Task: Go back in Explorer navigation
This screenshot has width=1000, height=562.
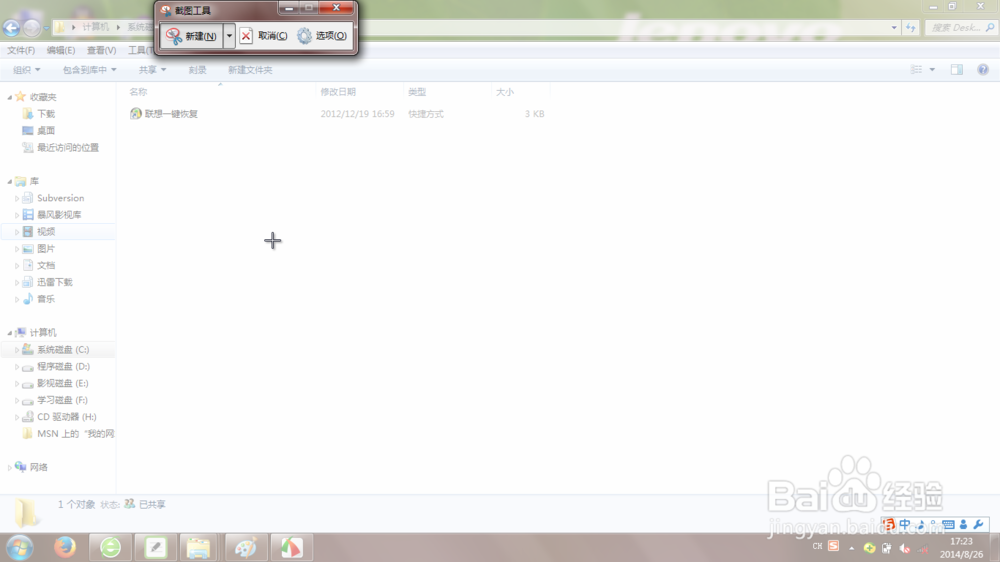Action: [x=11, y=27]
